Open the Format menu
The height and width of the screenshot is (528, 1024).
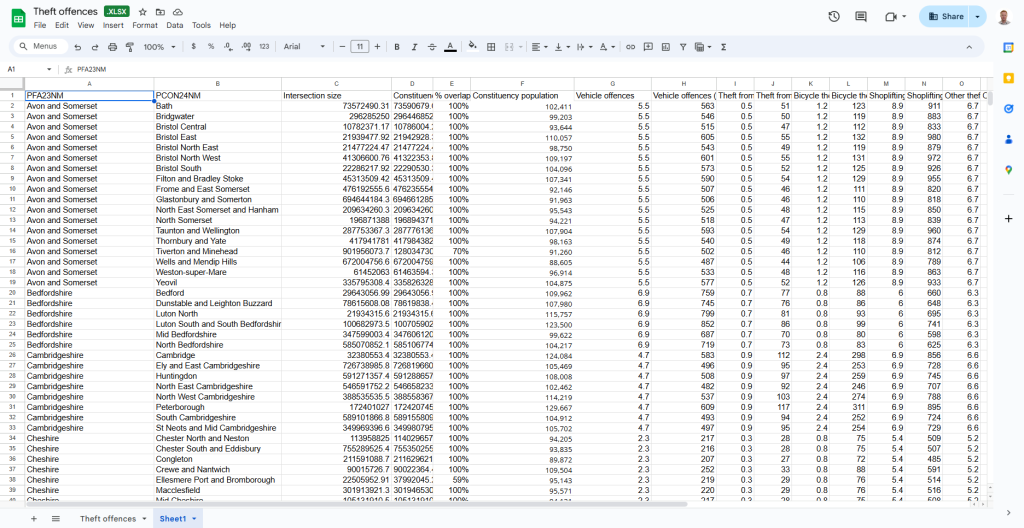click(x=145, y=25)
